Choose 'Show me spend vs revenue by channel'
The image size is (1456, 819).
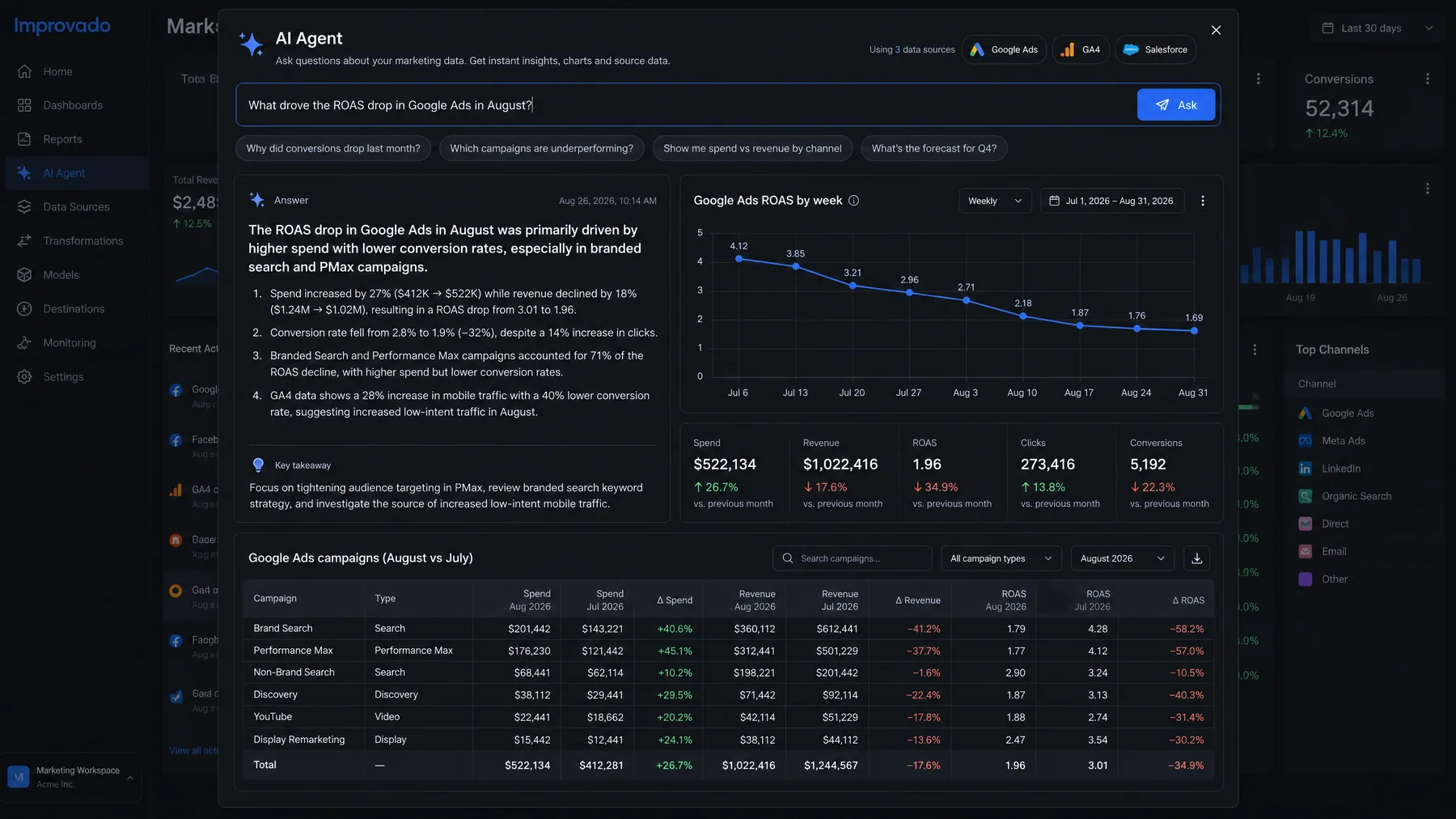752,148
